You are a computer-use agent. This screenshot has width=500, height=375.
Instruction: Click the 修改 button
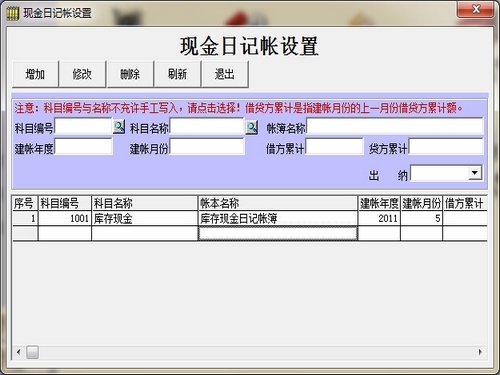pos(82,74)
